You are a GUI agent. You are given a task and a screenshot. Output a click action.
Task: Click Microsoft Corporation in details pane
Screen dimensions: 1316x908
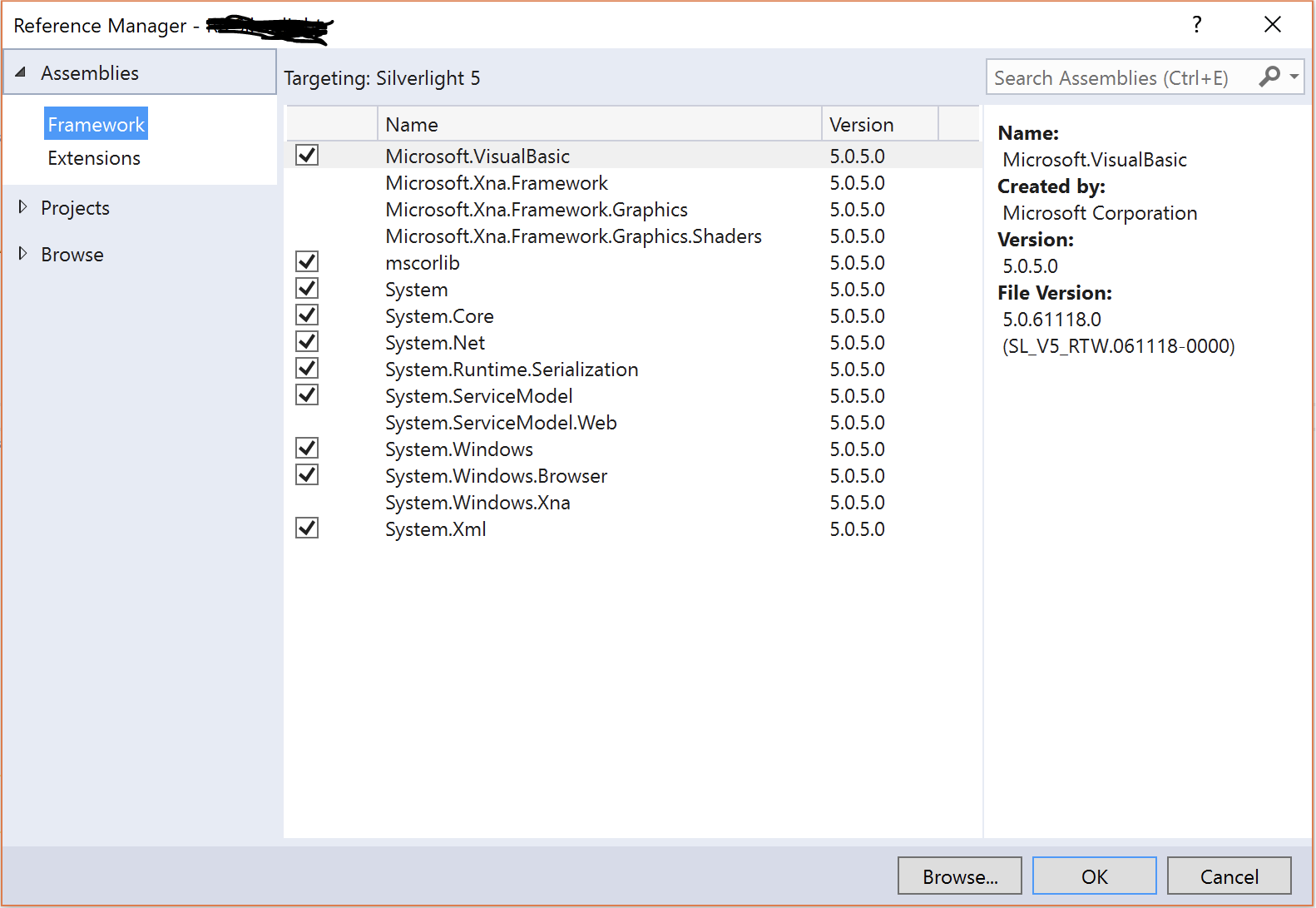1100,213
